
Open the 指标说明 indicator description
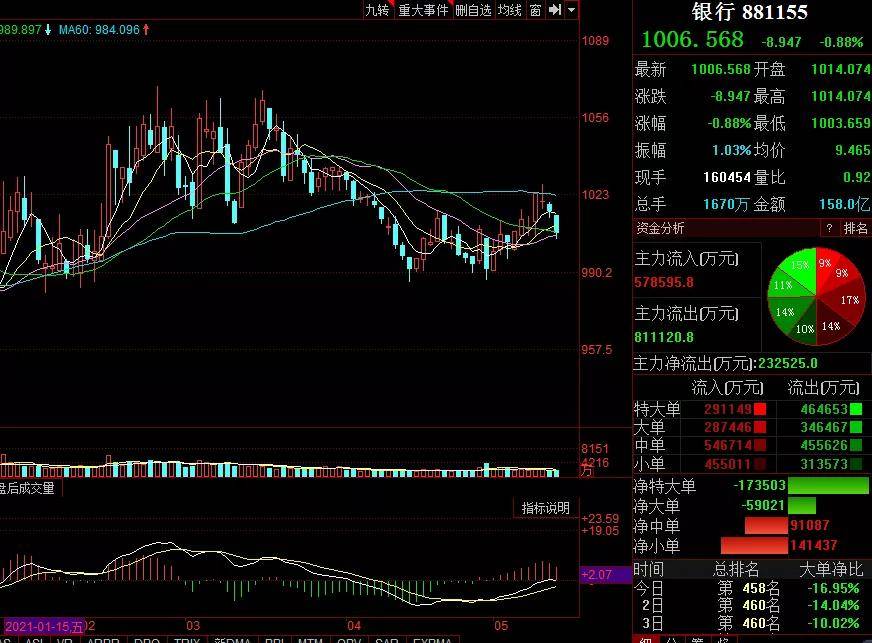coord(545,508)
